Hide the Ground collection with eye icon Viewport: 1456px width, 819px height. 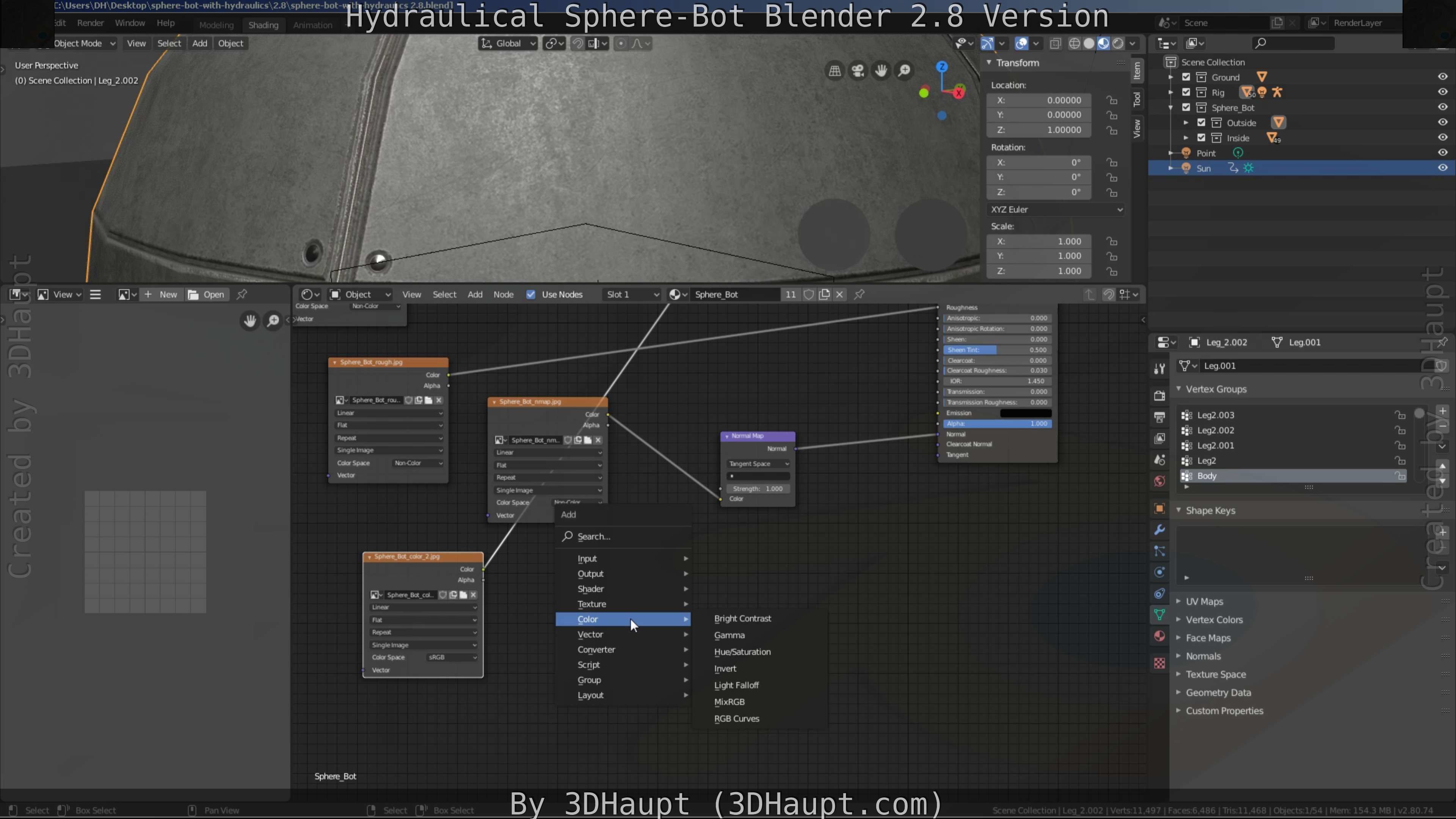point(1442,77)
